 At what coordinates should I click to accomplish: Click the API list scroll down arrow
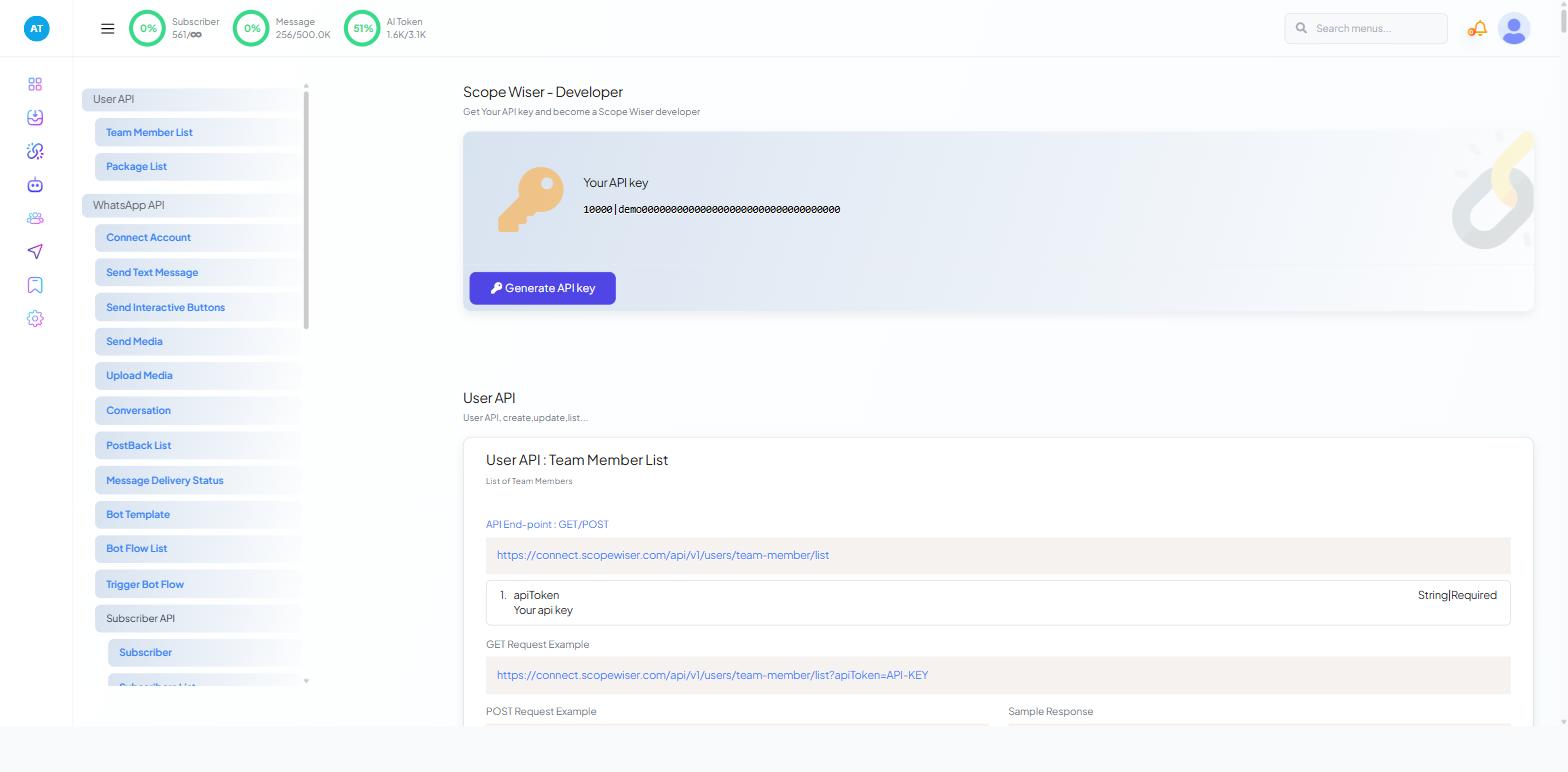coord(306,681)
